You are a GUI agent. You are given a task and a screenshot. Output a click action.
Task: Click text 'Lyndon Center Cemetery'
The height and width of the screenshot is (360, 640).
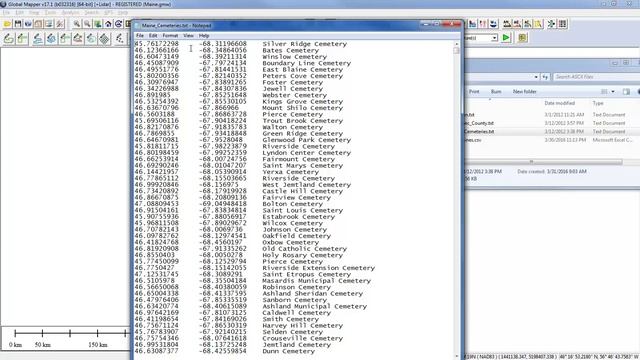click(x=307, y=153)
